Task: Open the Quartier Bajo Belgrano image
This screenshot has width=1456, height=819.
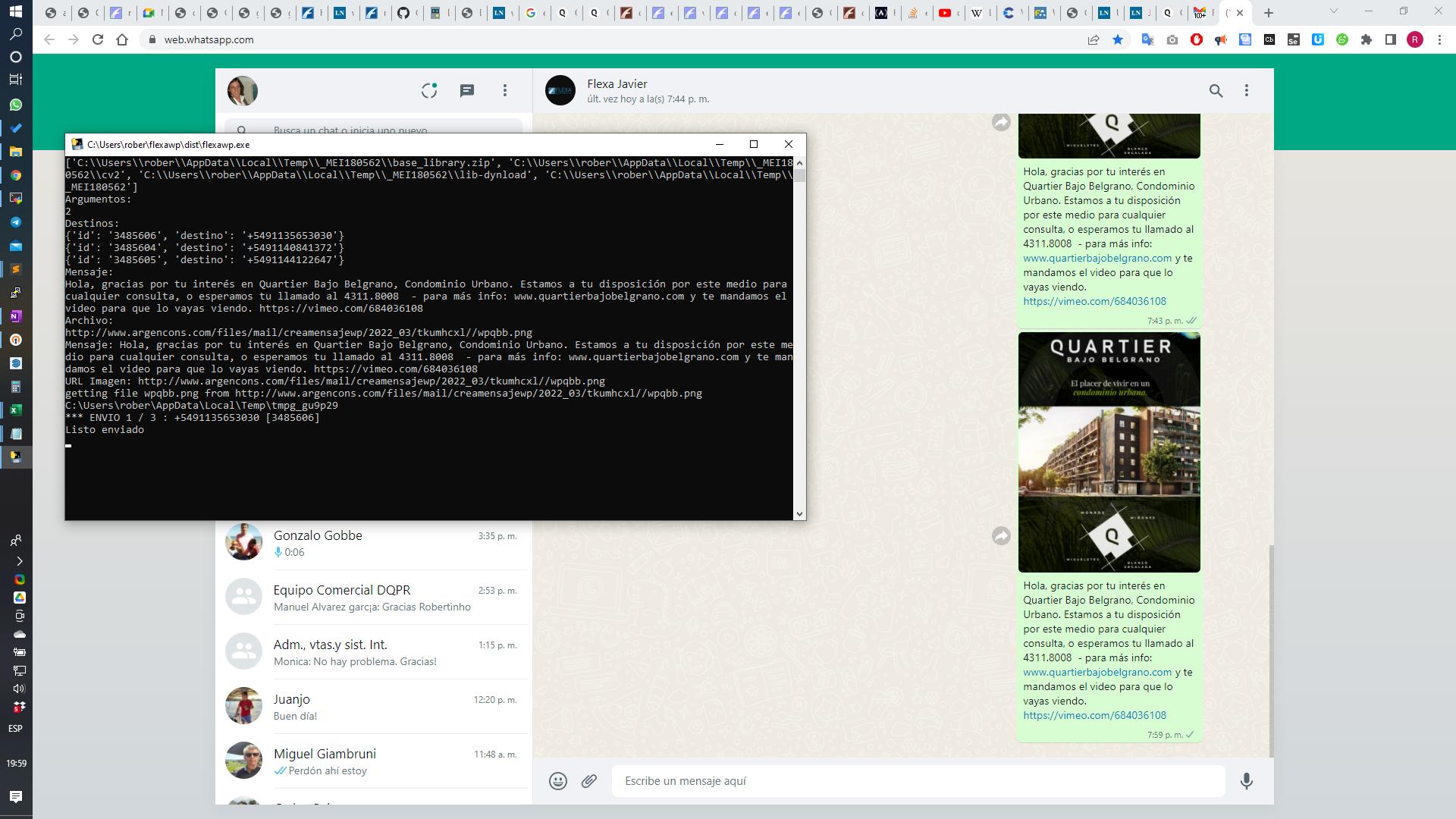Action: [1109, 452]
